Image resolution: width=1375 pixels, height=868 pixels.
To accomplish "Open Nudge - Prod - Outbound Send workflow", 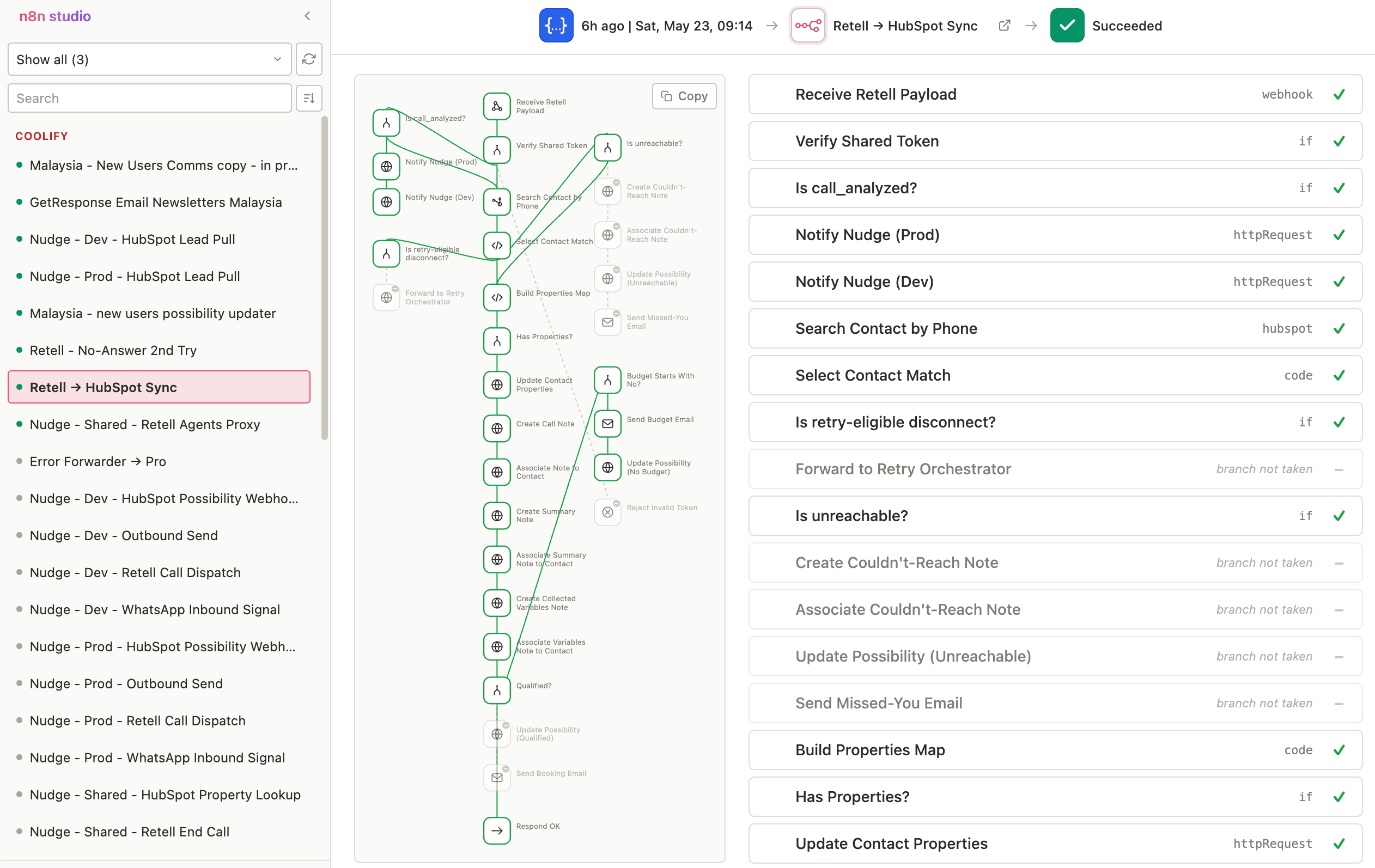I will [x=159, y=683].
